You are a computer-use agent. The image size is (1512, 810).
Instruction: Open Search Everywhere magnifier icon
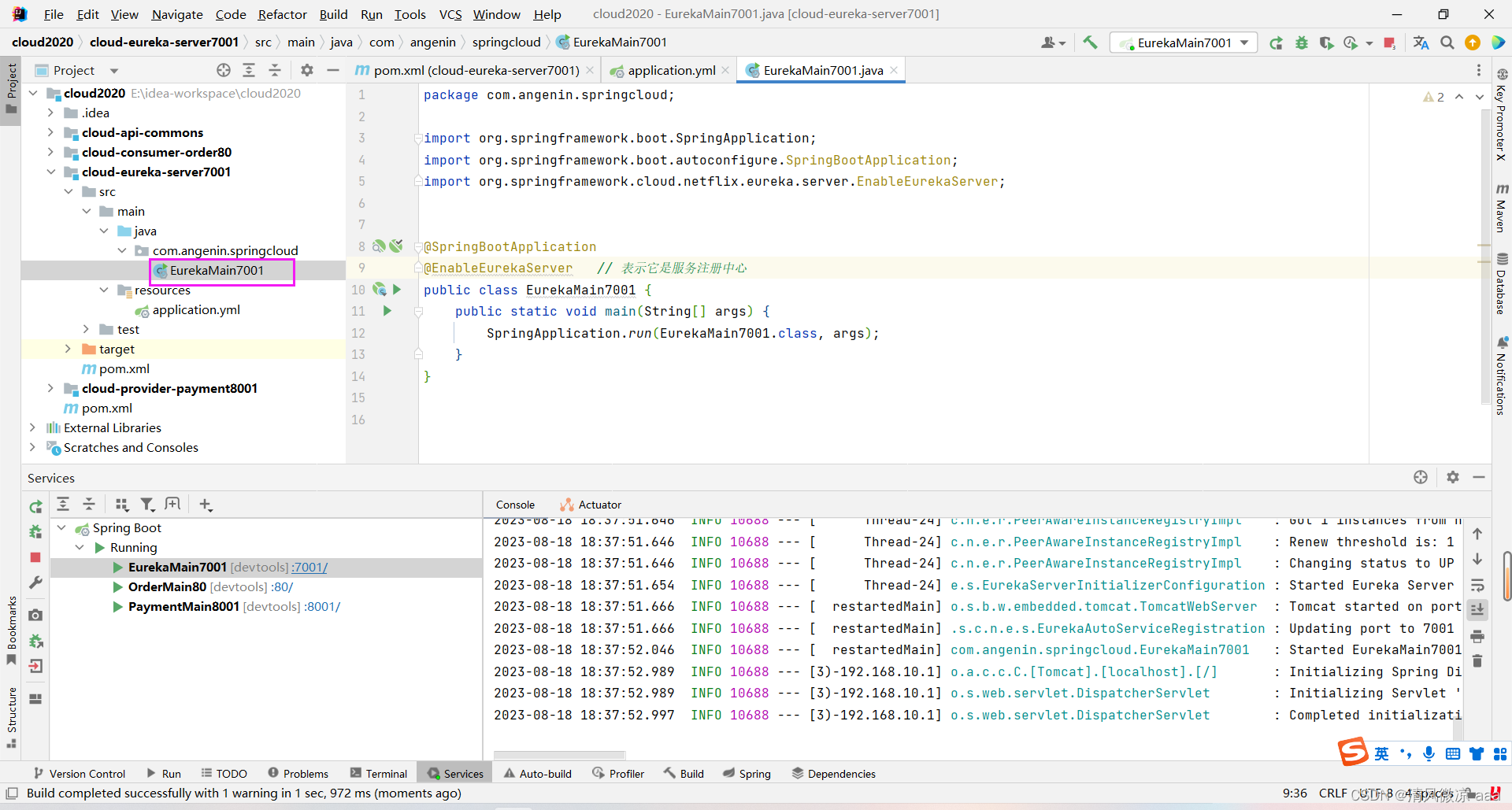tap(1447, 43)
